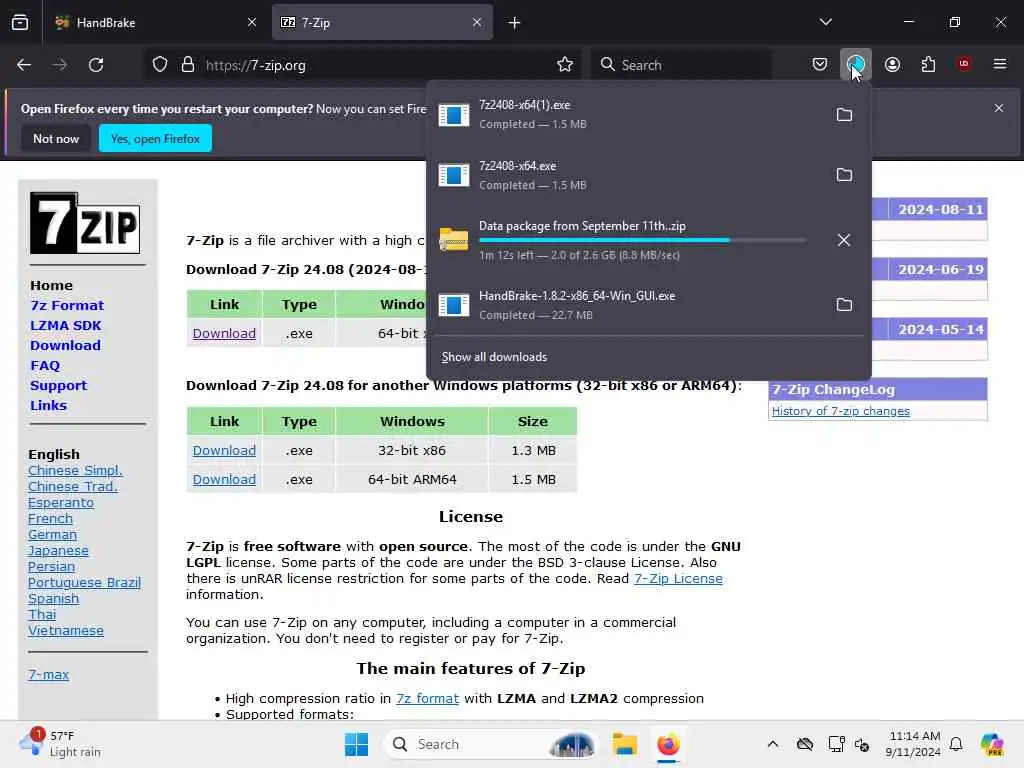Click the Not now button

(x=56, y=138)
